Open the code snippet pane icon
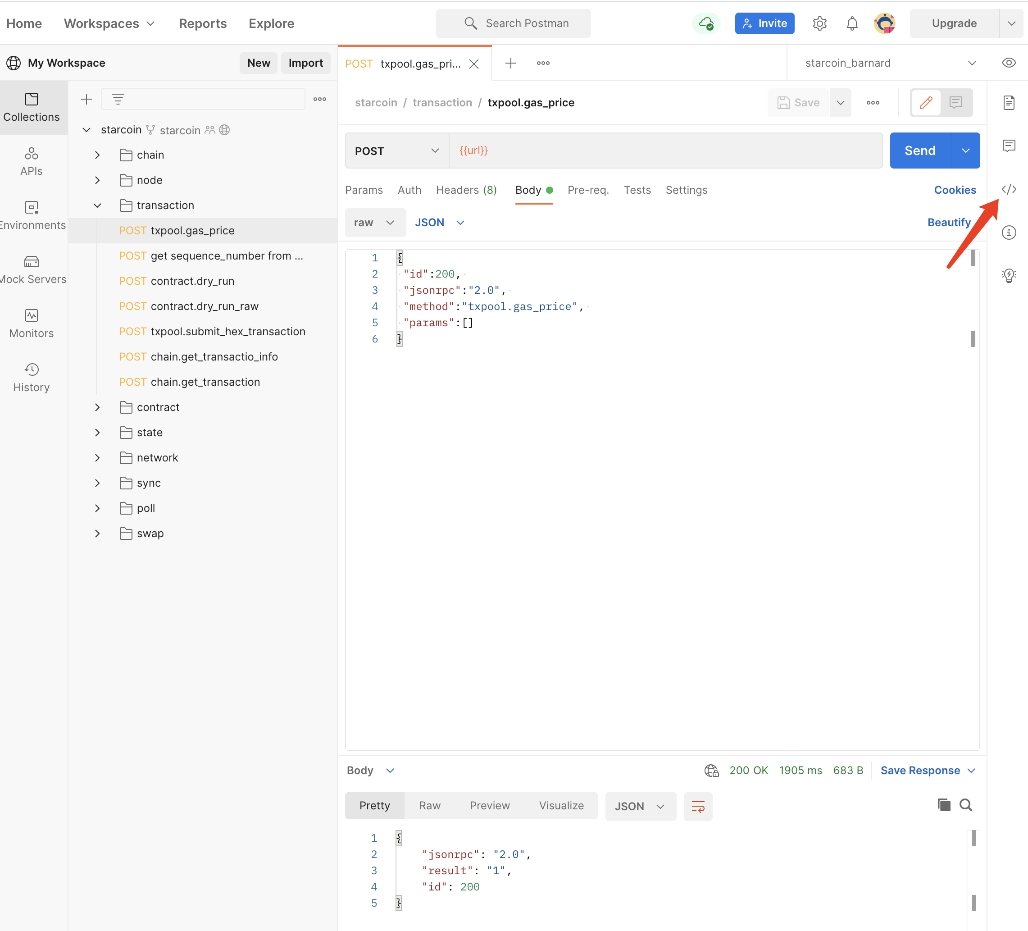Screen dimensions: 1028x931 [1009, 189]
